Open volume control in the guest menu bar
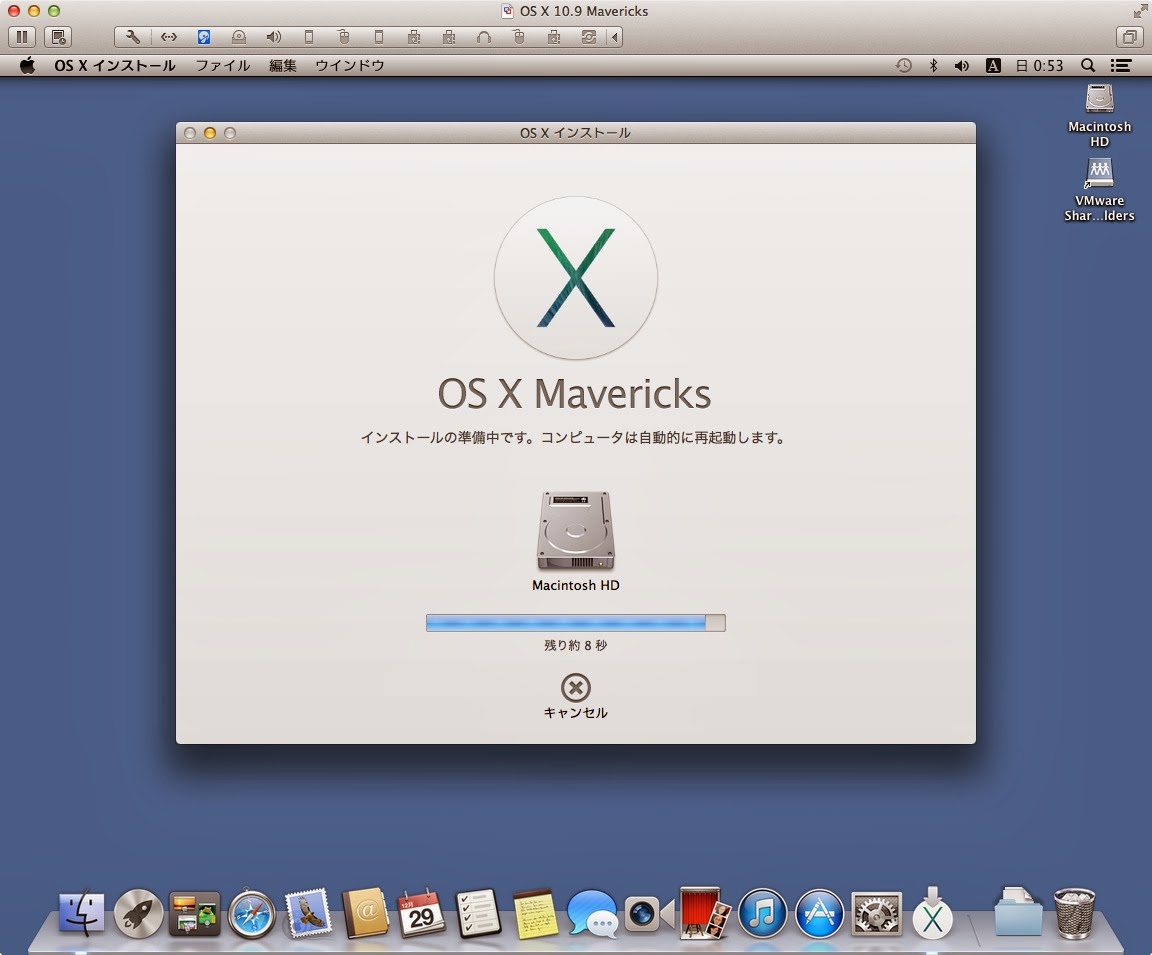Image resolution: width=1152 pixels, height=955 pixels. [962, 65]
